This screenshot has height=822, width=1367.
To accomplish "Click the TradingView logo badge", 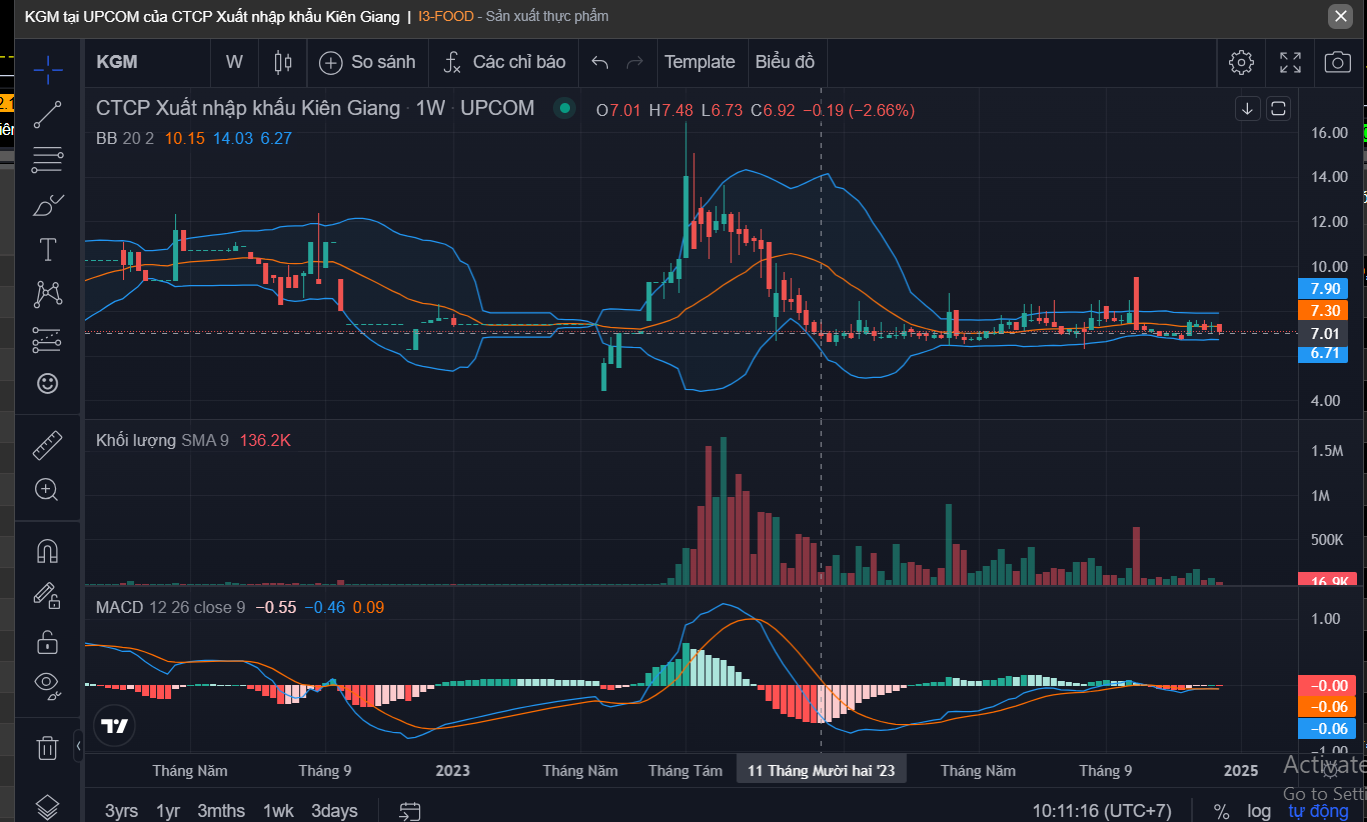I will click(x=115, y=727).
